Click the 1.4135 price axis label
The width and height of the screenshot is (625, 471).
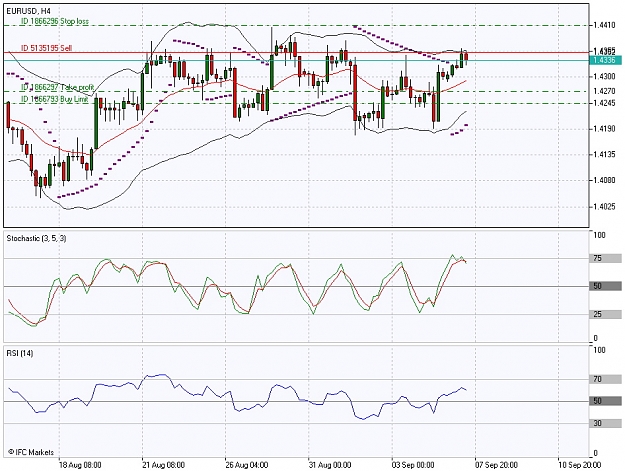tap(604, 154)
